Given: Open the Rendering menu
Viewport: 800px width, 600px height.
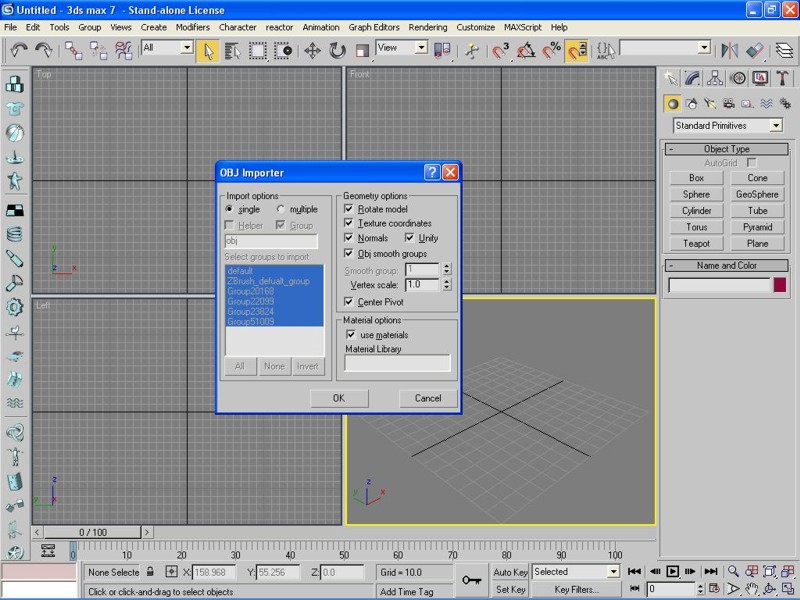Looking at the screenshot, I should tap(428, 27).
